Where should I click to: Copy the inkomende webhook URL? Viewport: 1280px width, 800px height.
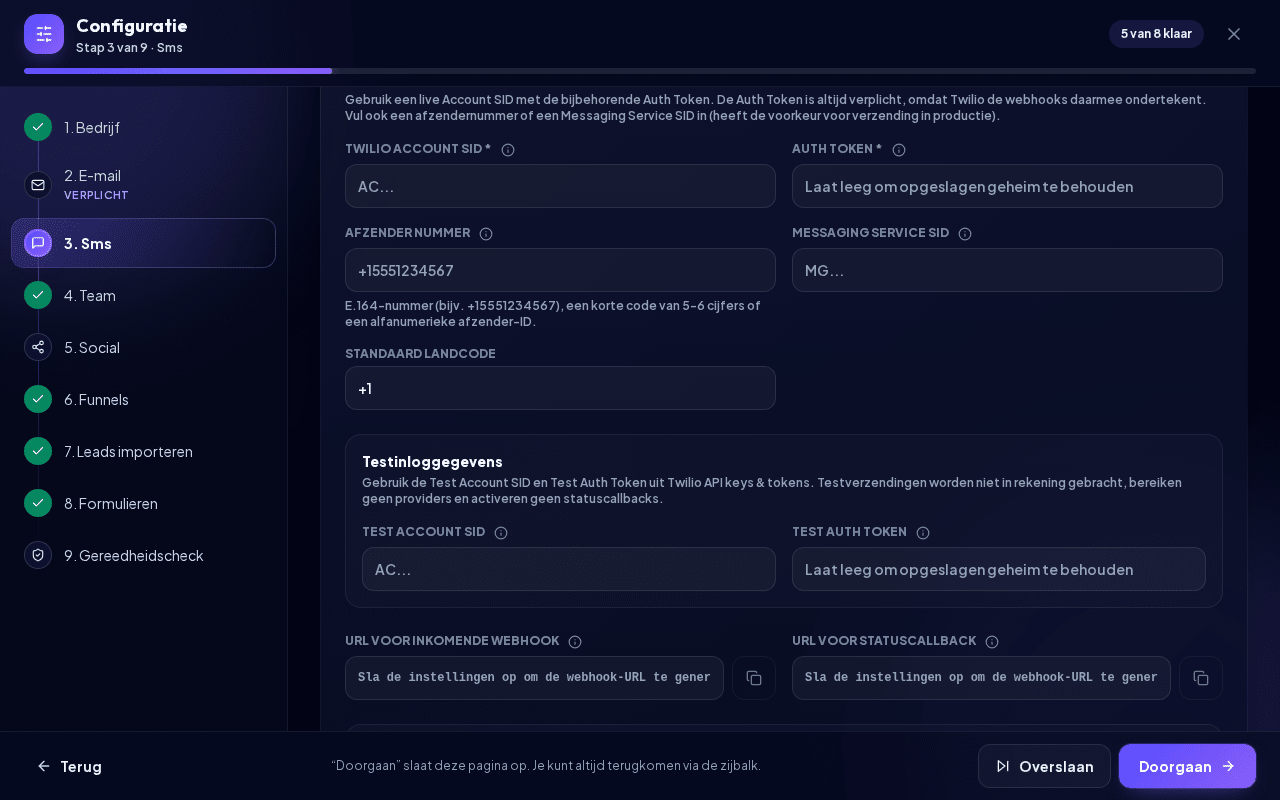[x=754, y=678]
